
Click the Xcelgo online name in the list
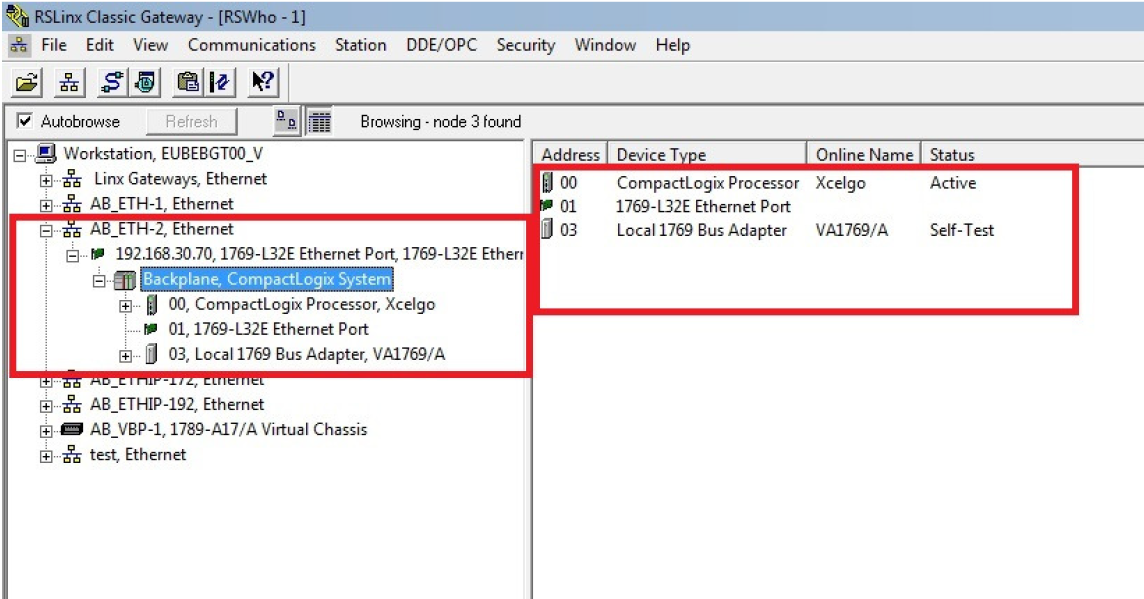click(x=840, y=182)
